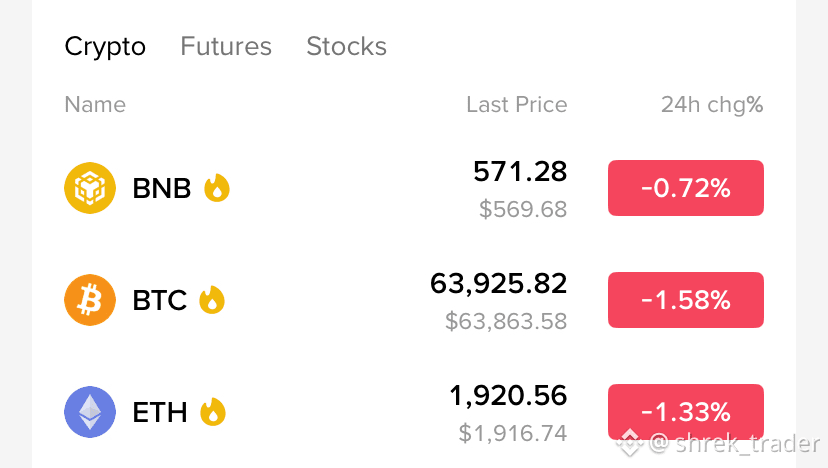This screenshot has width=828, height=468.
Task: Open the BNB ticker name
Action: [162, 188]
